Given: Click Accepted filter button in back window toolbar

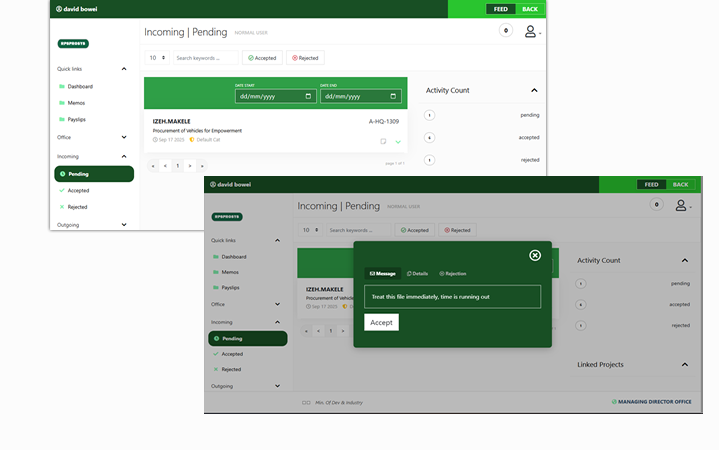Looking at the screenshot, I should point(262,58).
